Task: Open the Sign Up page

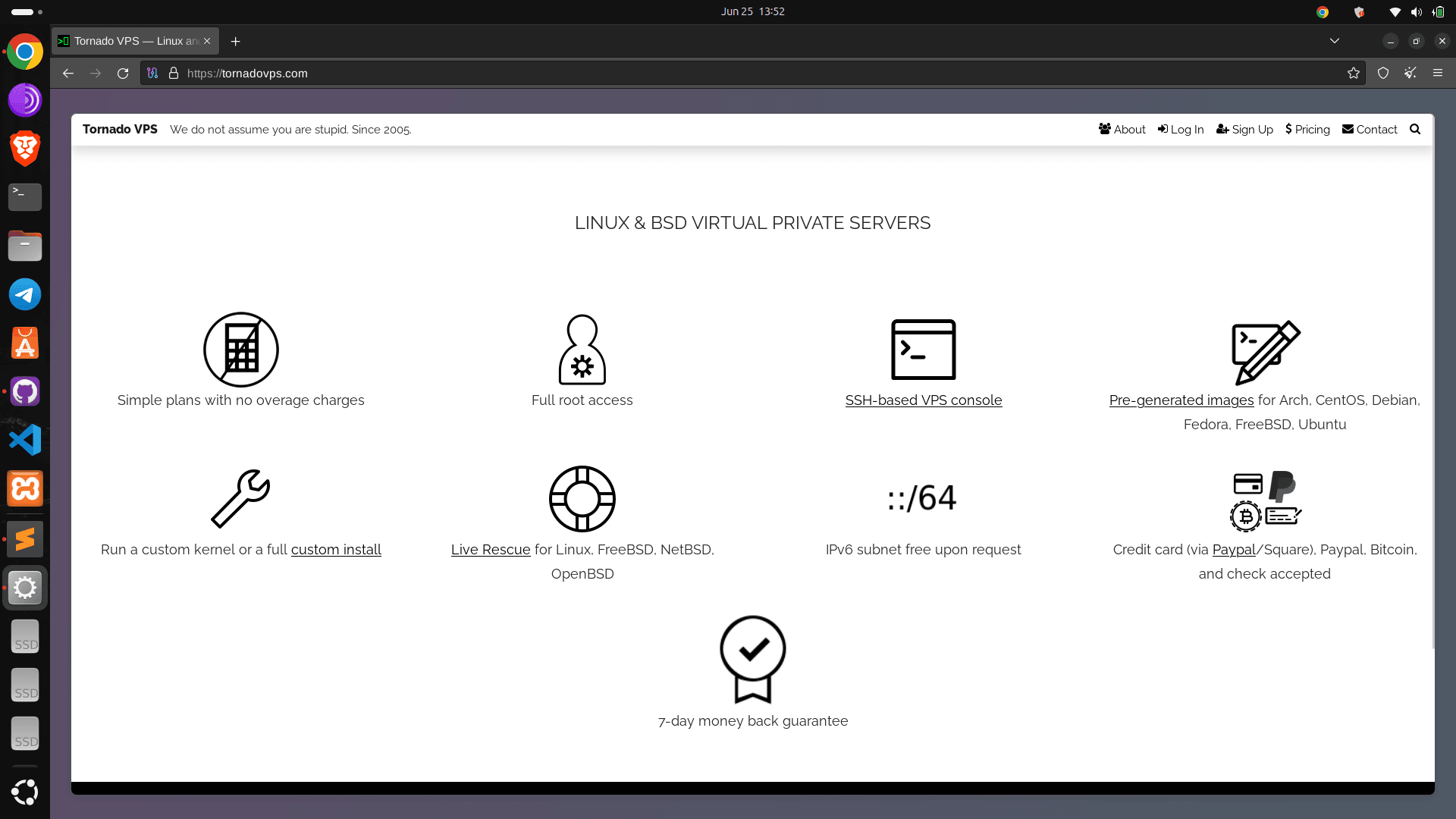Action: coord(1244,129)
